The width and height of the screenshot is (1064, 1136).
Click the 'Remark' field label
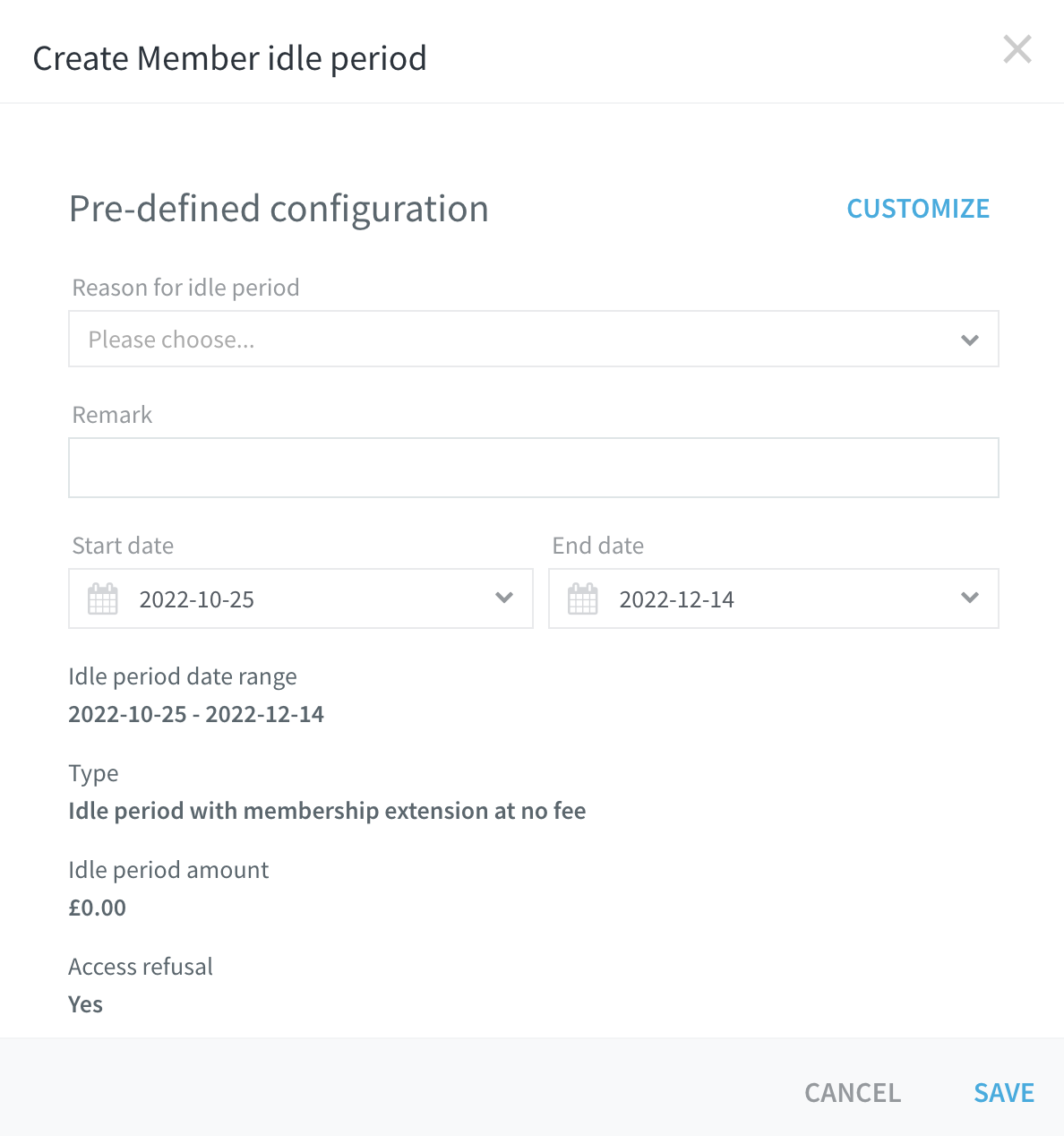(112, 415)
